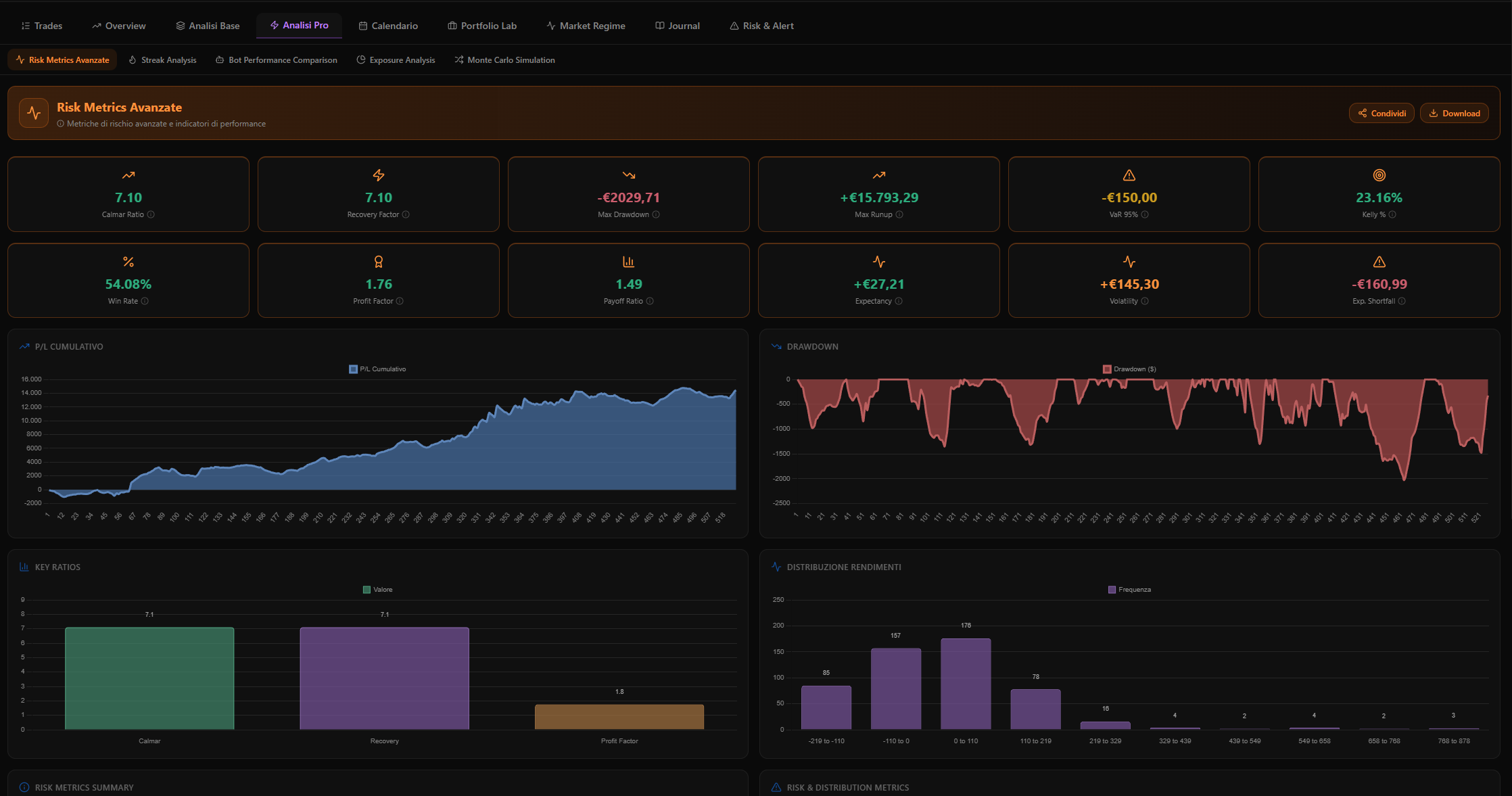Image resolution: width=1512 pixels, height=796 pixels.
Task: Toggle the P/L Cumulativo legend series
Action: [x=377, y=369]
